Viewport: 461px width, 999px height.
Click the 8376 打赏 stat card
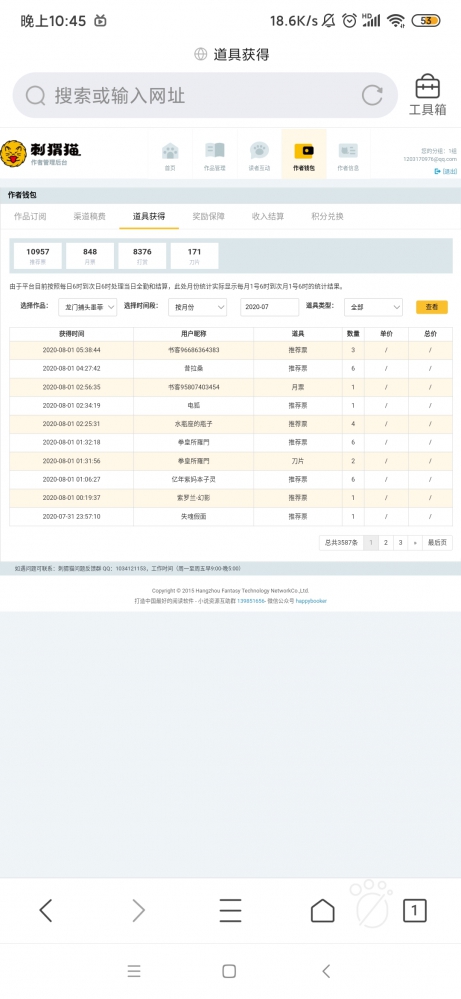pyautogui.click(x=142, y=255)
